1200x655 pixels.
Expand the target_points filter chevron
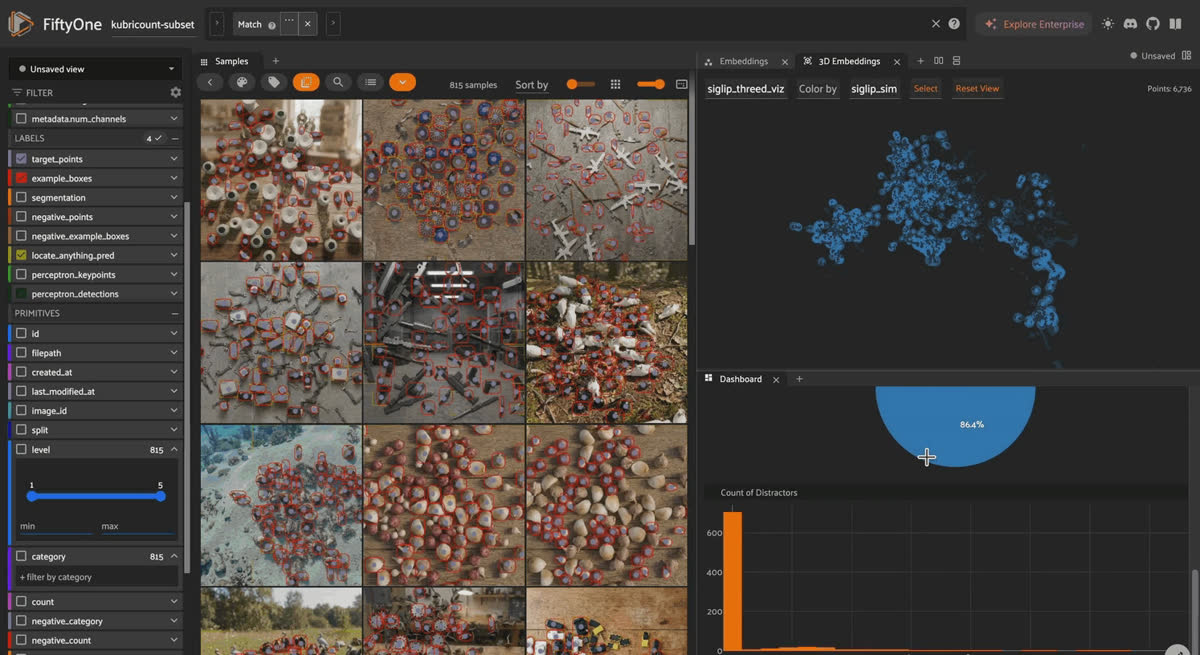point(174,159)
